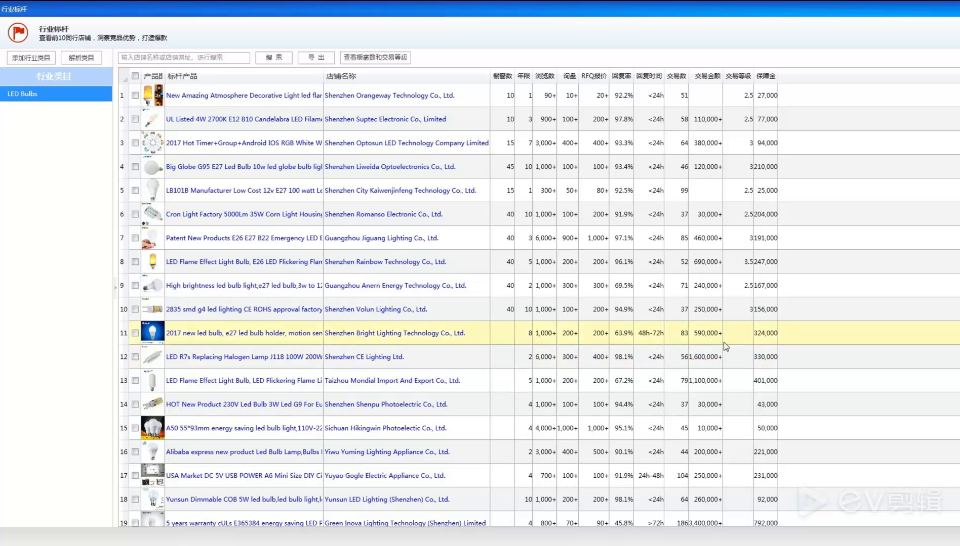The height and width of the screenshot is (546, 960).
Task: Click the 导出 export button
Action: click(316, 58)
